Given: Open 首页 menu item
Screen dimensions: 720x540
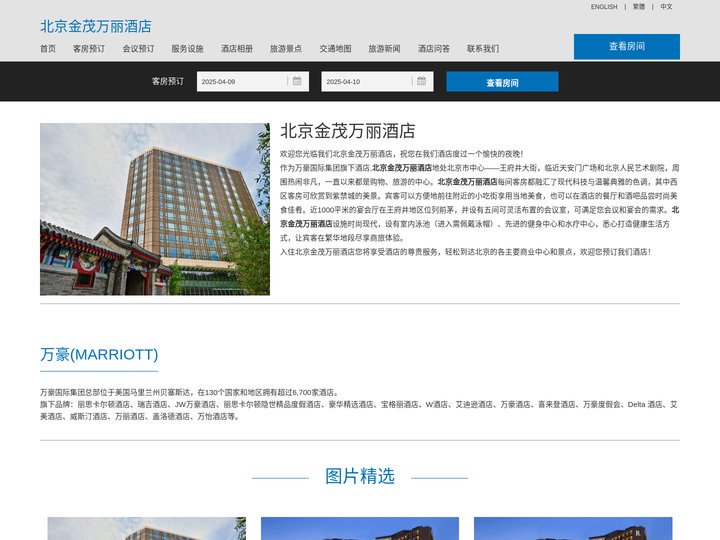Looking at the screenshot, I should coord(48,49).
